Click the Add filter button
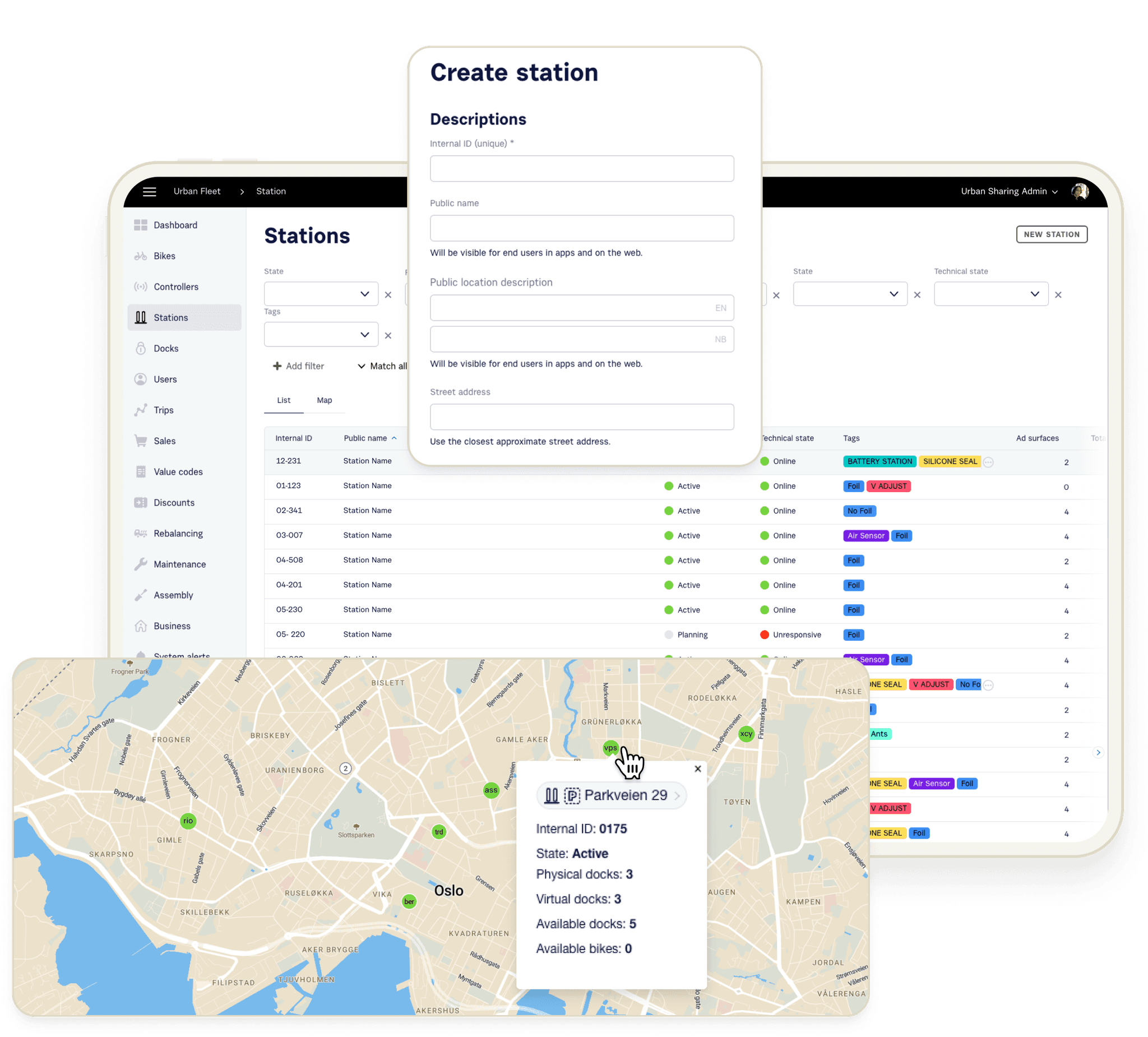The image size is (1148, 1037). [298, 365]
